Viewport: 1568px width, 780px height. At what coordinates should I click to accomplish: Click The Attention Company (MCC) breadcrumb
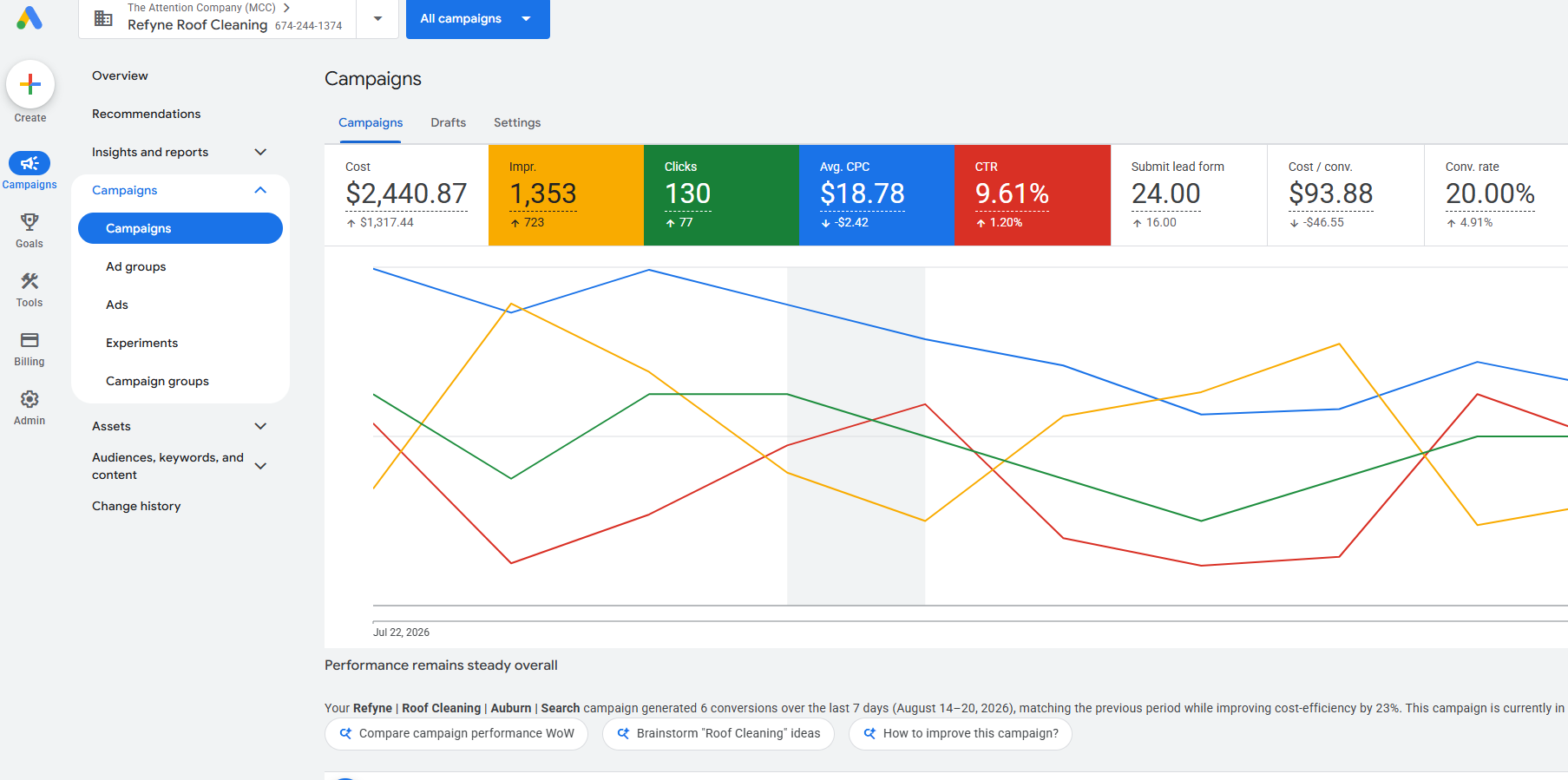click(201, 8)
